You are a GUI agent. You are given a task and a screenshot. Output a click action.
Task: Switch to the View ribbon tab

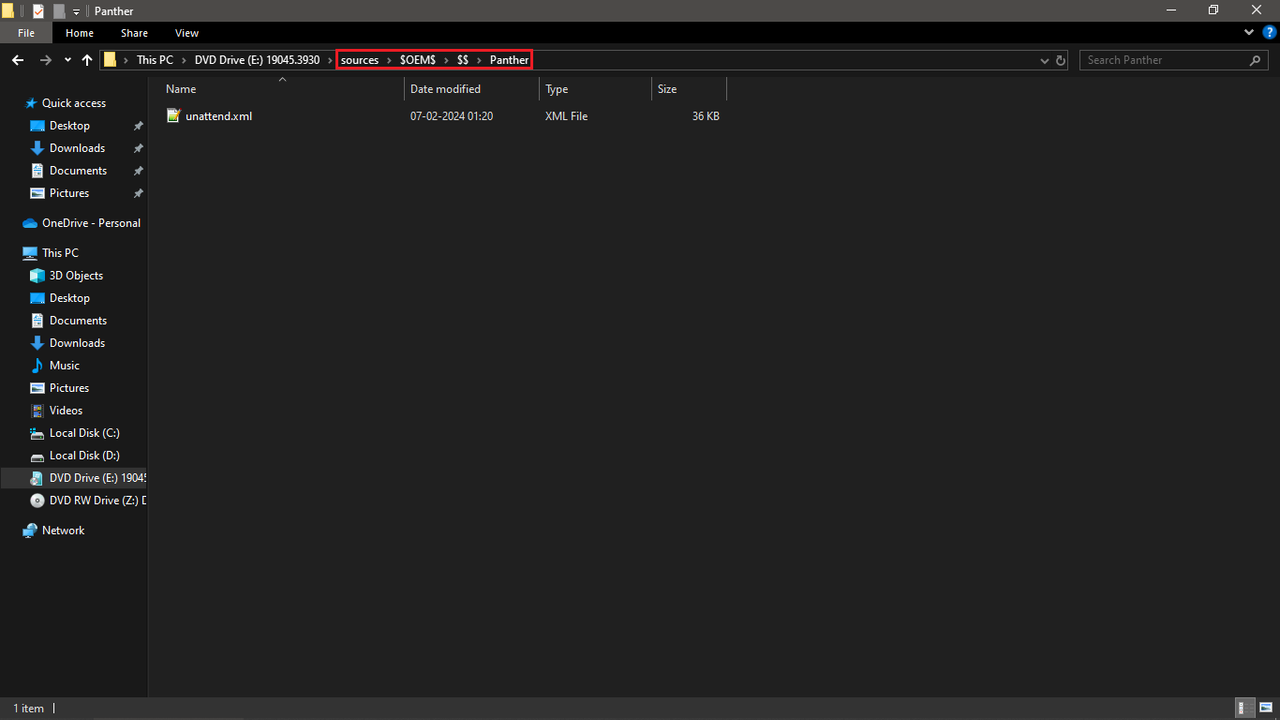(186, 32)
